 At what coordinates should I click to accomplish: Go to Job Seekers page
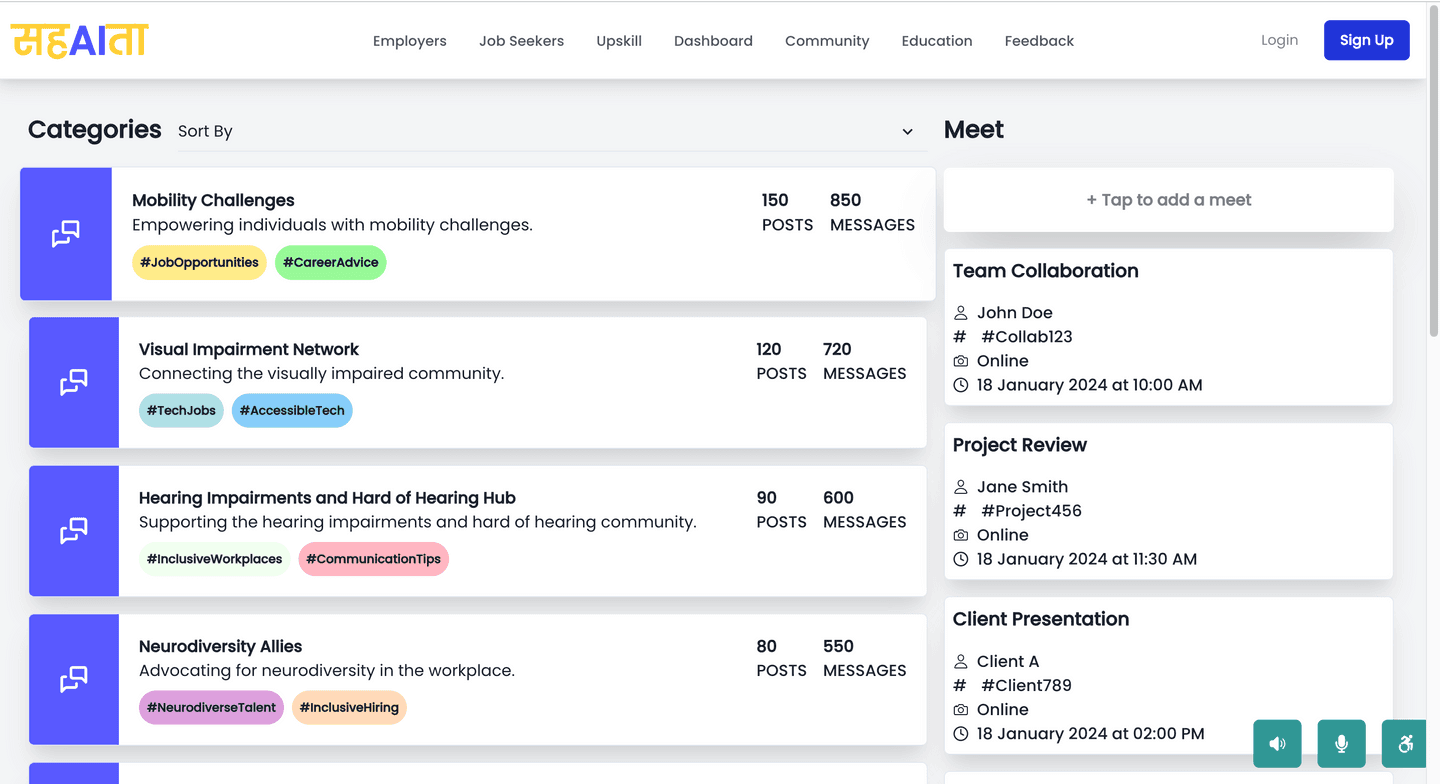click(521, 41)
